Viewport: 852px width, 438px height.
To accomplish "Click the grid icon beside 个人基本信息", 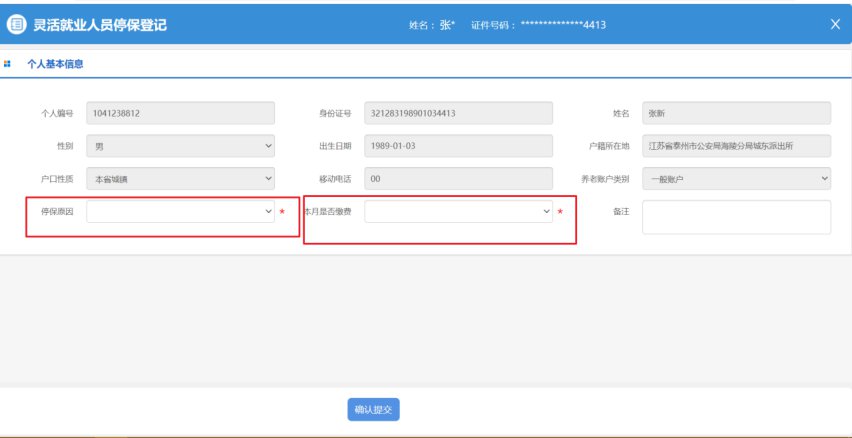I will click(9, 64).
